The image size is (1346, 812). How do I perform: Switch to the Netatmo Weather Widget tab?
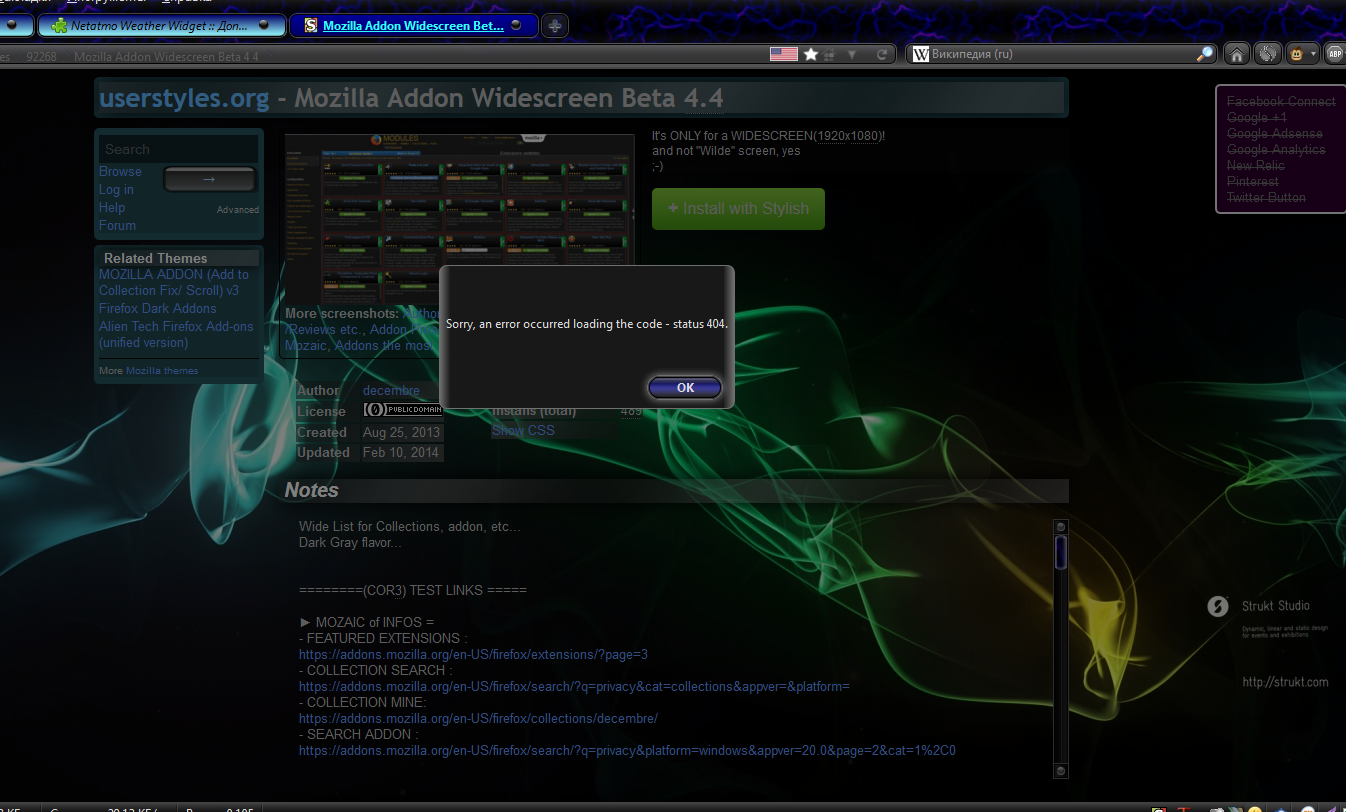[x=163, y=25]
